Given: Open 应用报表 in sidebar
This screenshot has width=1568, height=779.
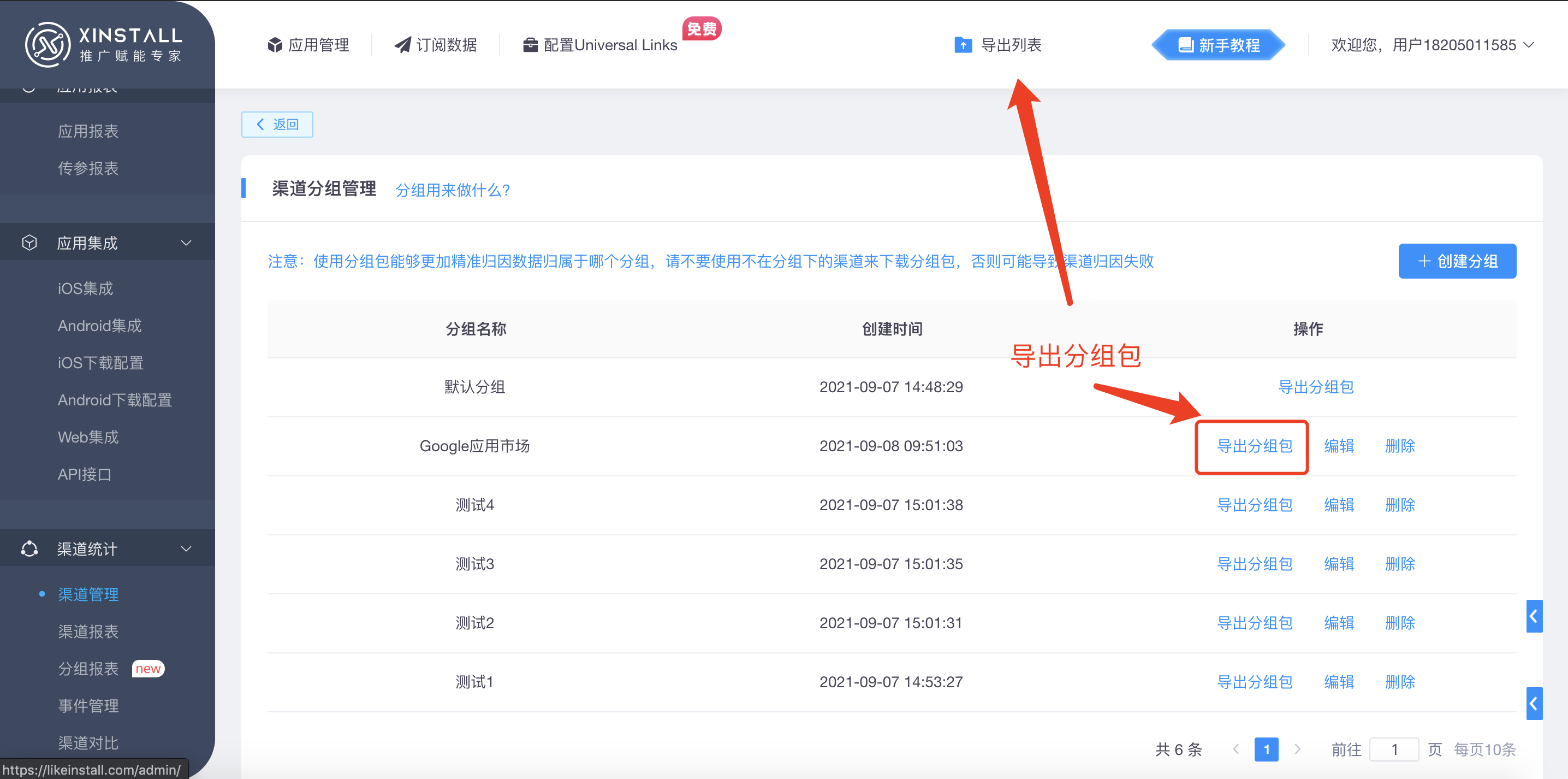Looking at the screenshot, I should pos(88,131).
